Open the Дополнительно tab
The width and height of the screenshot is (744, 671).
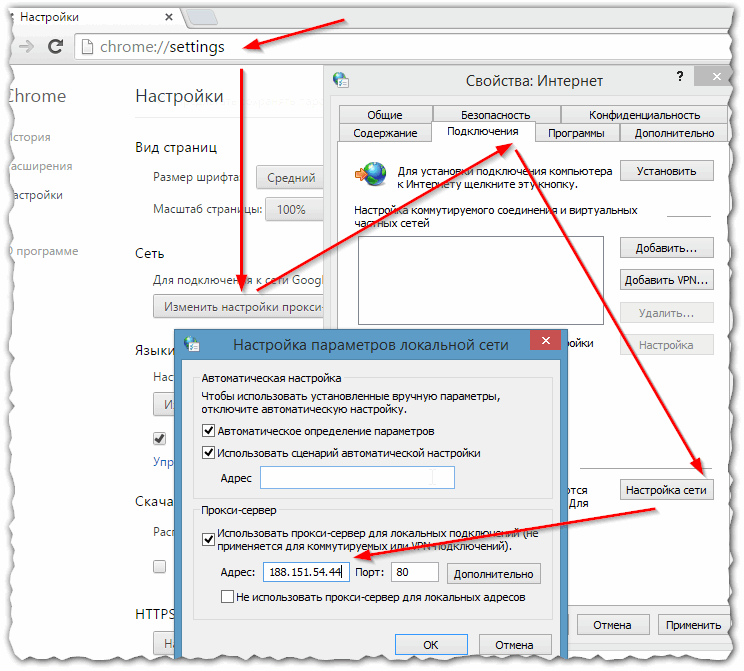pos(674,133)
